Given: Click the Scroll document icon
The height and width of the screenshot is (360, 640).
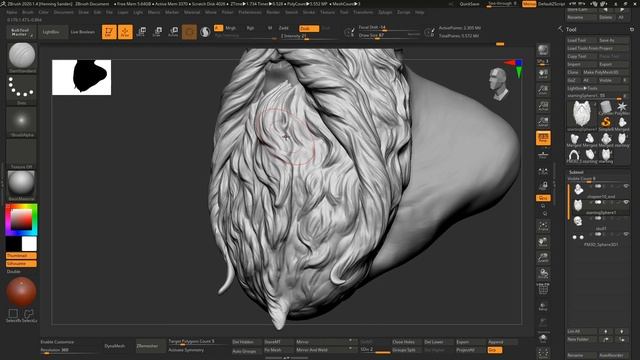Looking at the screenshot, I should [x=543, y=74].
